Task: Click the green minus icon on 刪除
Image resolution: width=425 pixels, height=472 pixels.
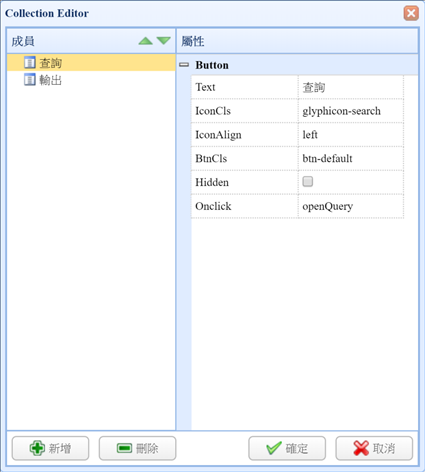Action: tap(125, 448)
